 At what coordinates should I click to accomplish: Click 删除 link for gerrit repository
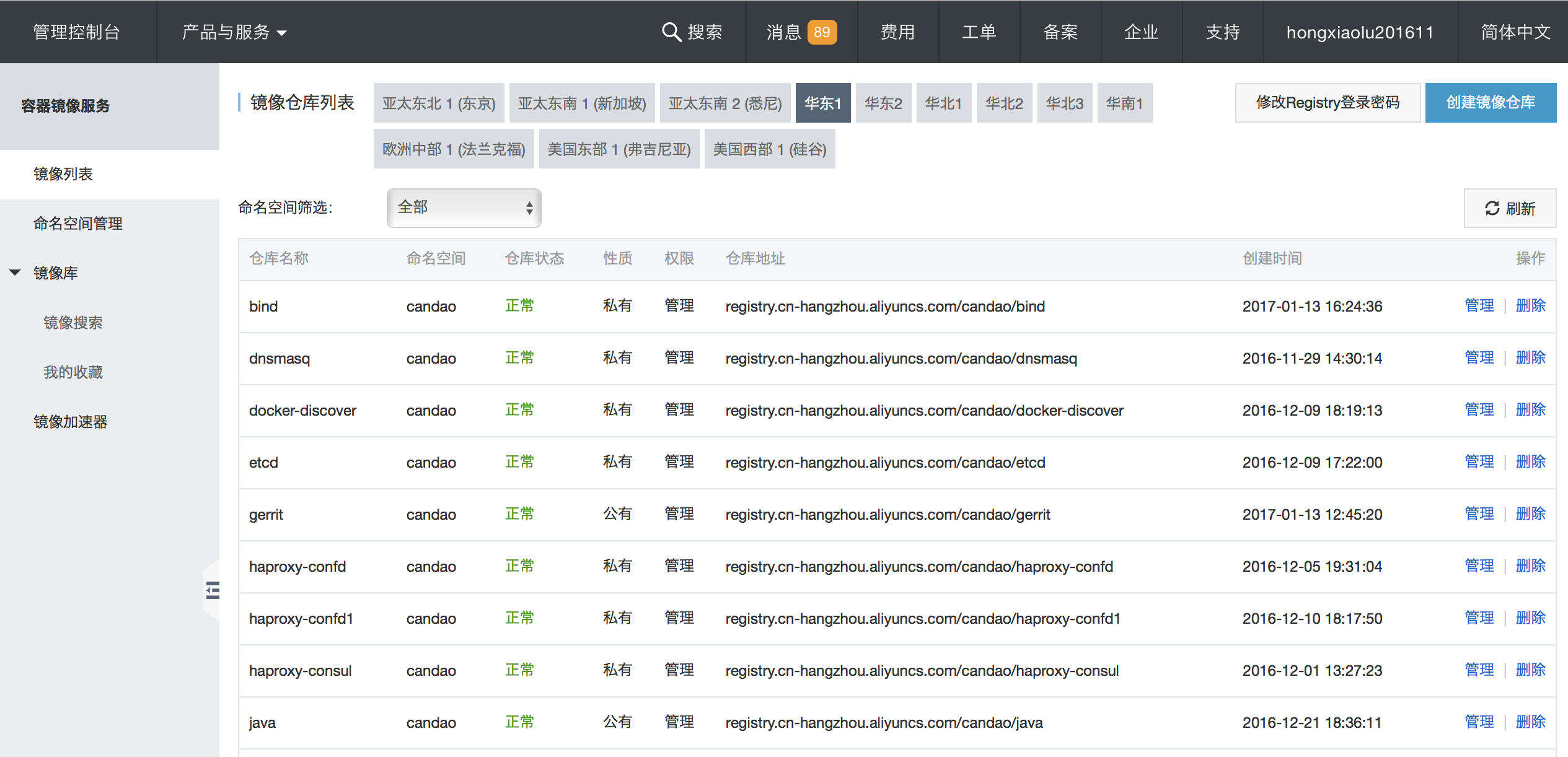(1530, 514)
